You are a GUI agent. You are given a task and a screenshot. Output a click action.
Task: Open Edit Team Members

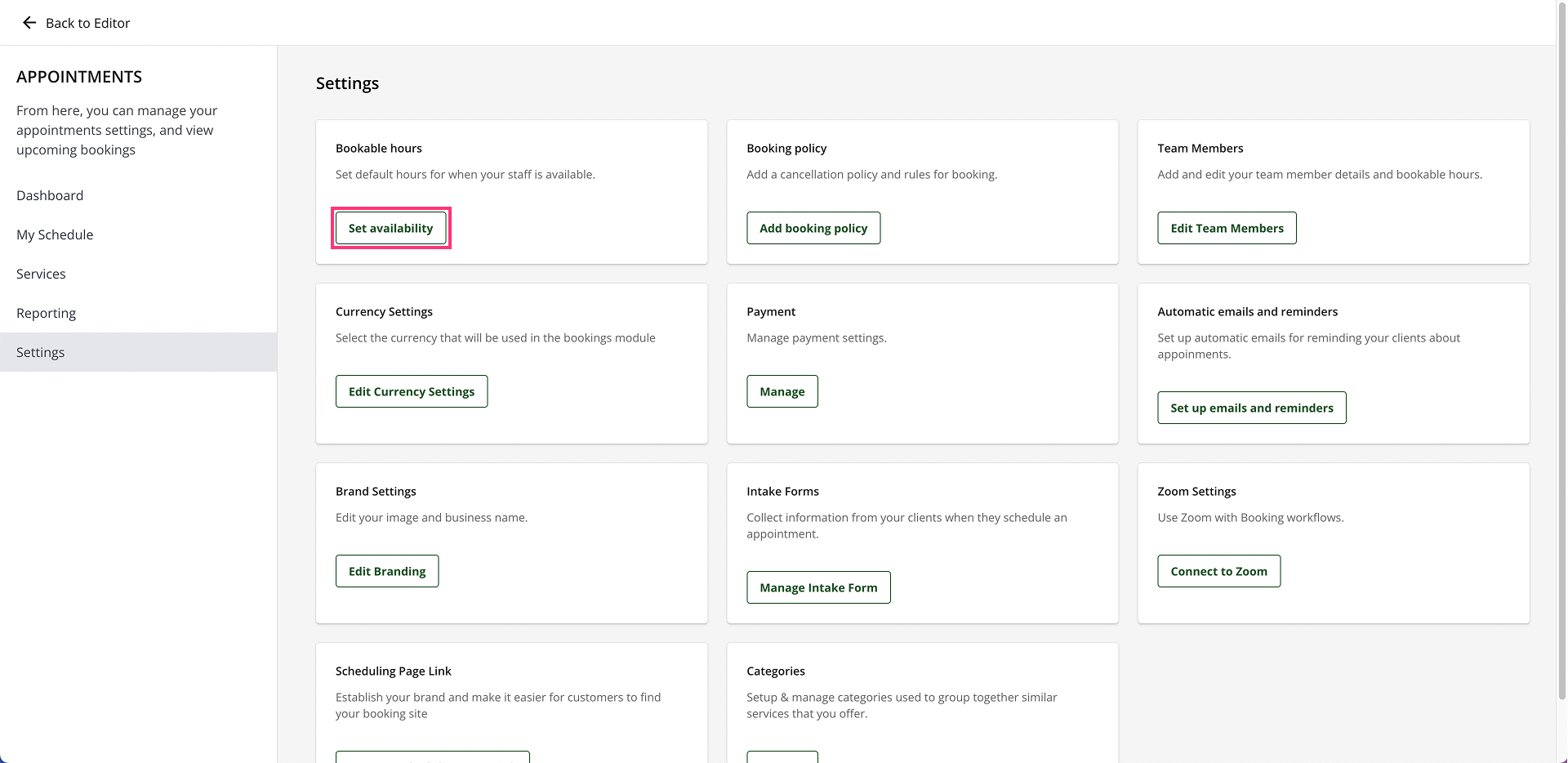point(1227,228)
